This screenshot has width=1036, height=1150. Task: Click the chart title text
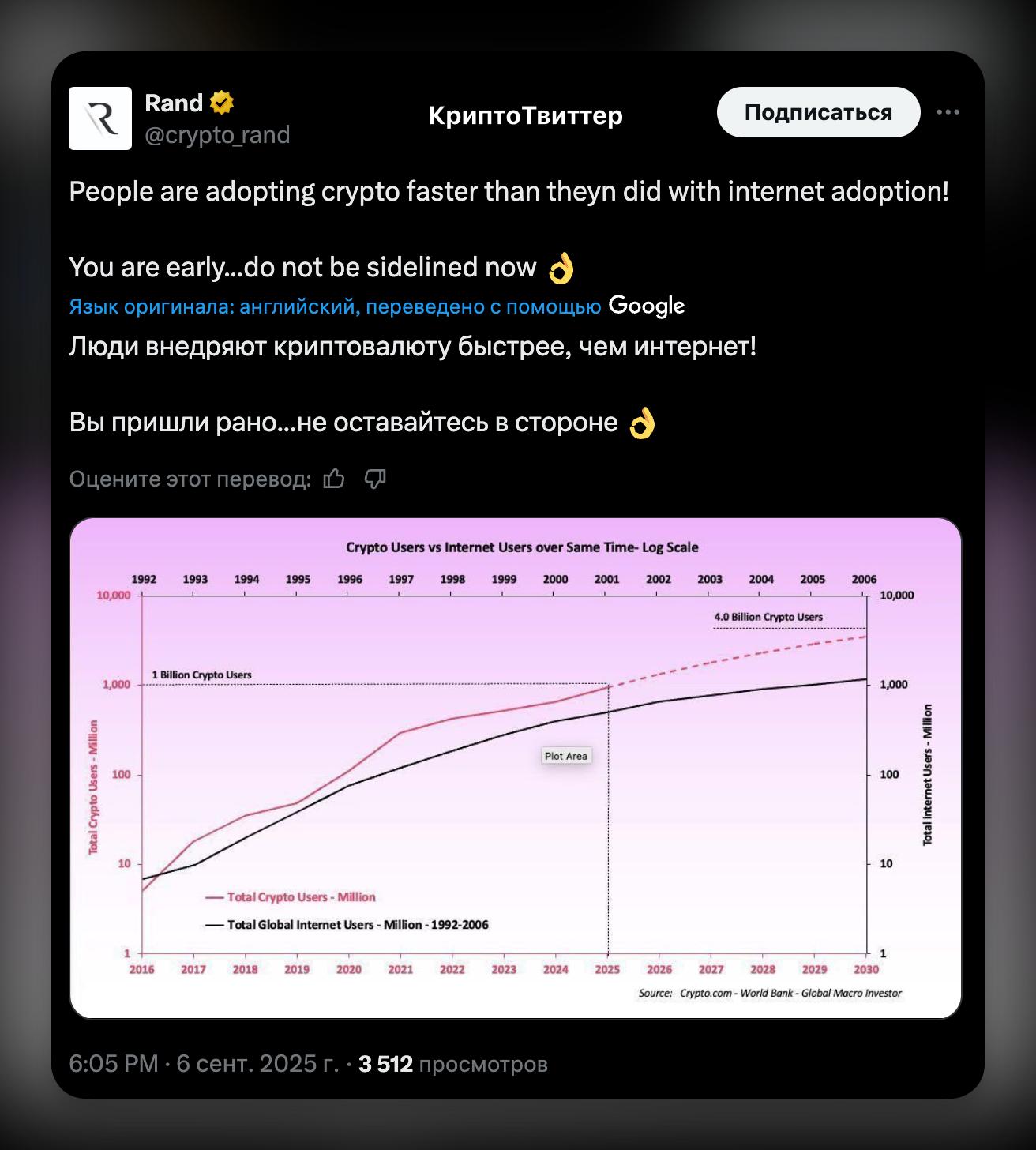coord(522,547)
